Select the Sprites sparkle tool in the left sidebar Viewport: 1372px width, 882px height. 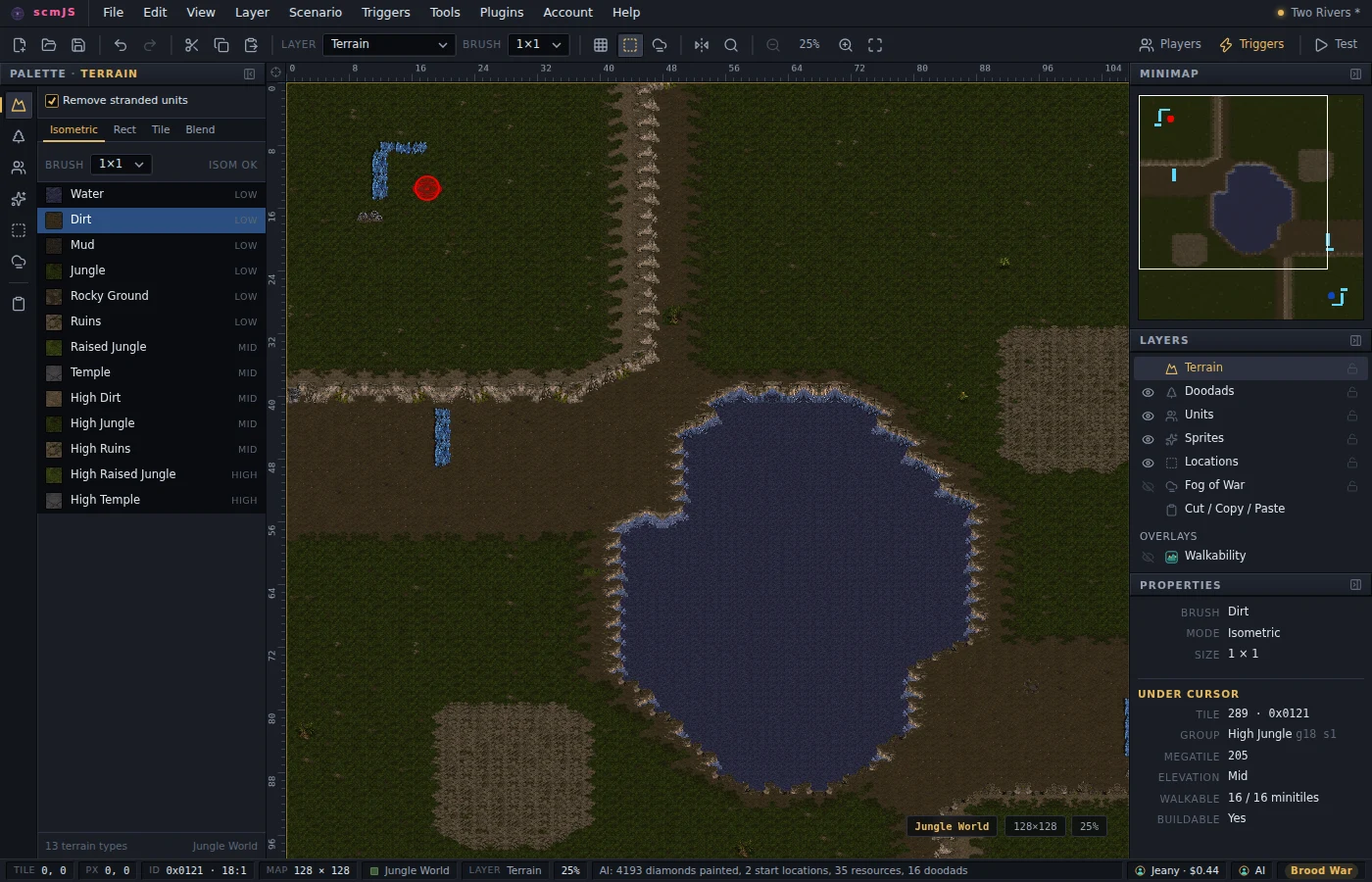tap(19, 199)
